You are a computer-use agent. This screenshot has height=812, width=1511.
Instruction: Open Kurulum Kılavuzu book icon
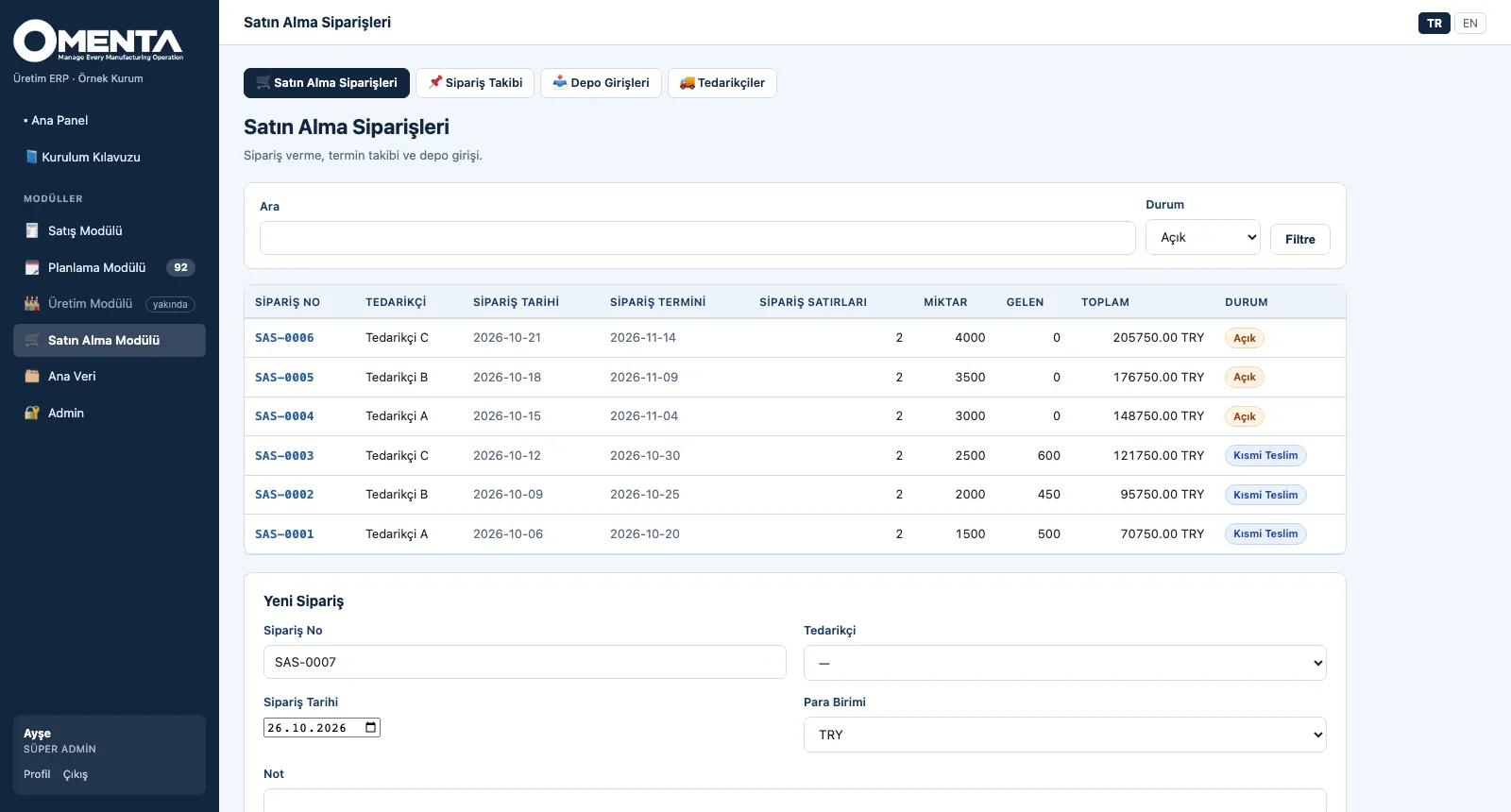tap(31, 157)
